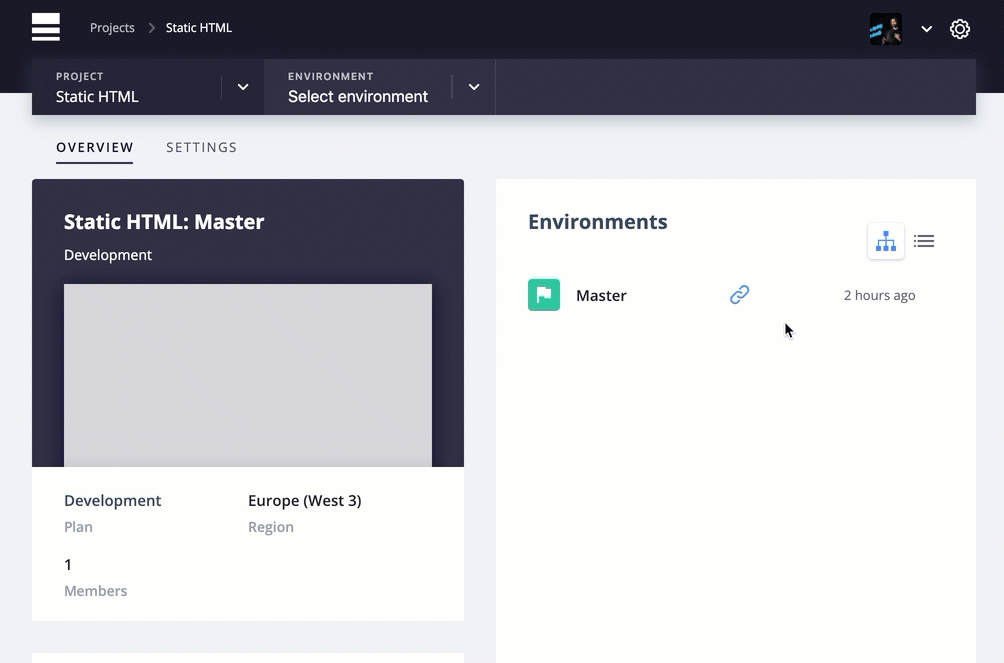Image resolution: width=1004 pixels, height=663 pixels.
Task: Click Static HTML in the breadcrumb
Action: point(198,28)
